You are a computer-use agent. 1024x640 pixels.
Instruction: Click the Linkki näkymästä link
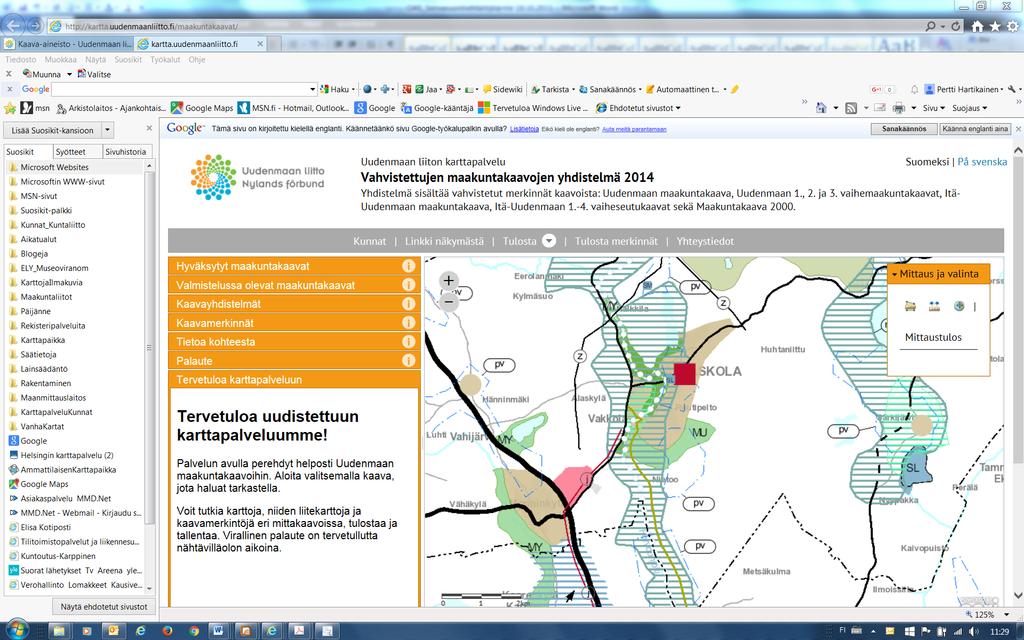point(444,241)
